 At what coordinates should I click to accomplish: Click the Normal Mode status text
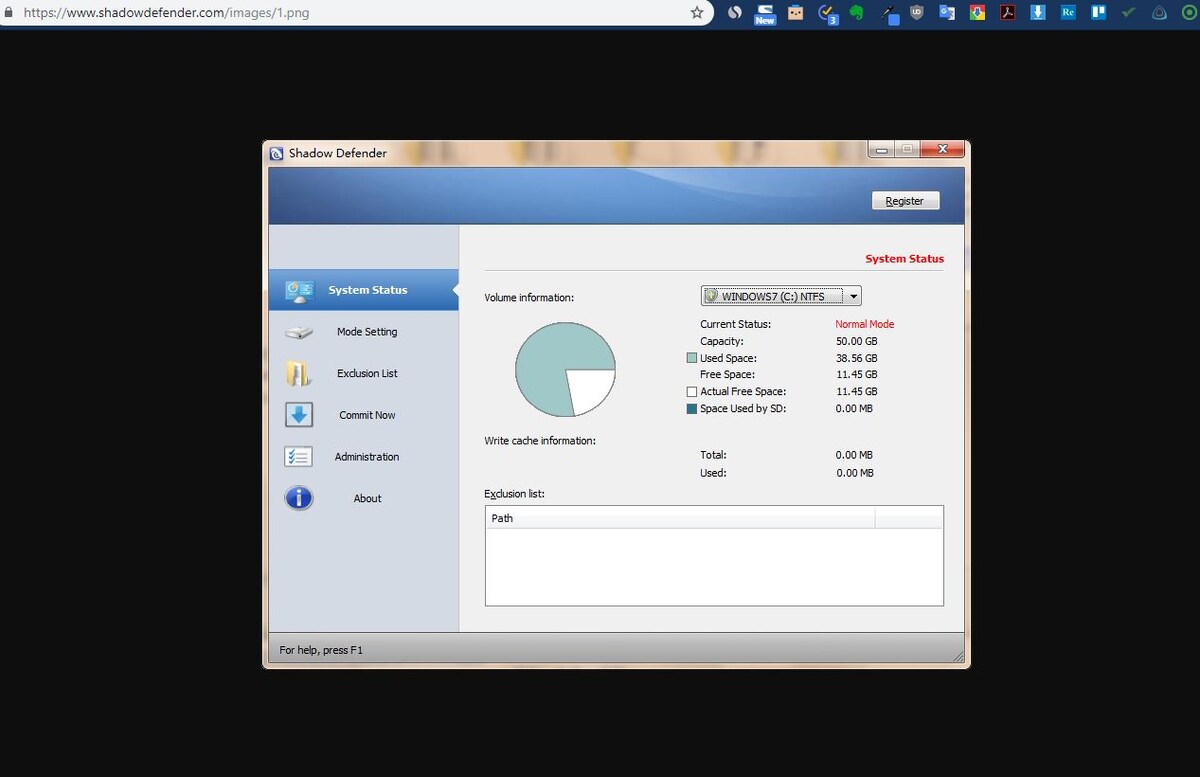click(x=865, y=324)
